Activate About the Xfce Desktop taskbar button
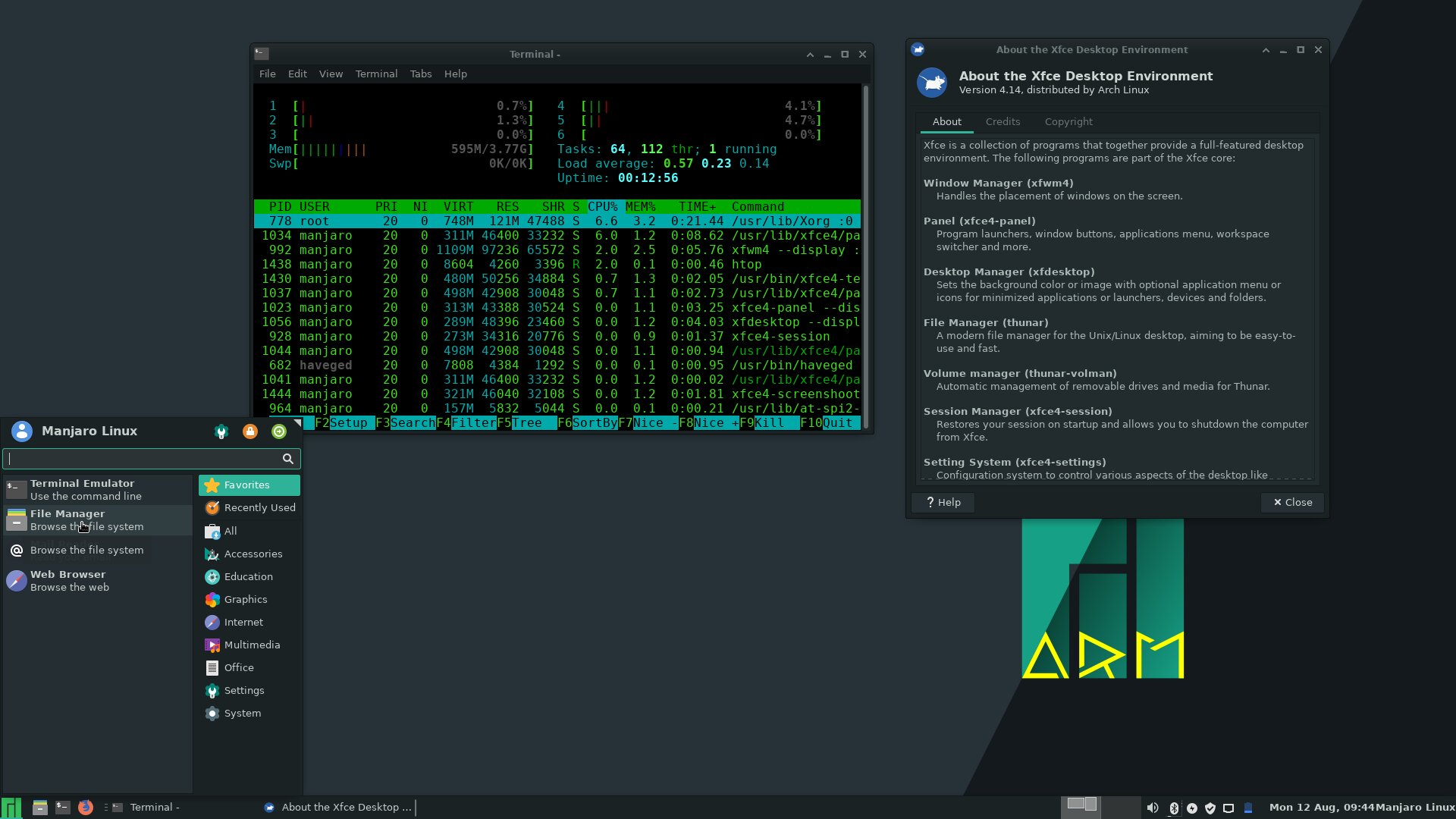1456x819 pixels. coord(337,808)
